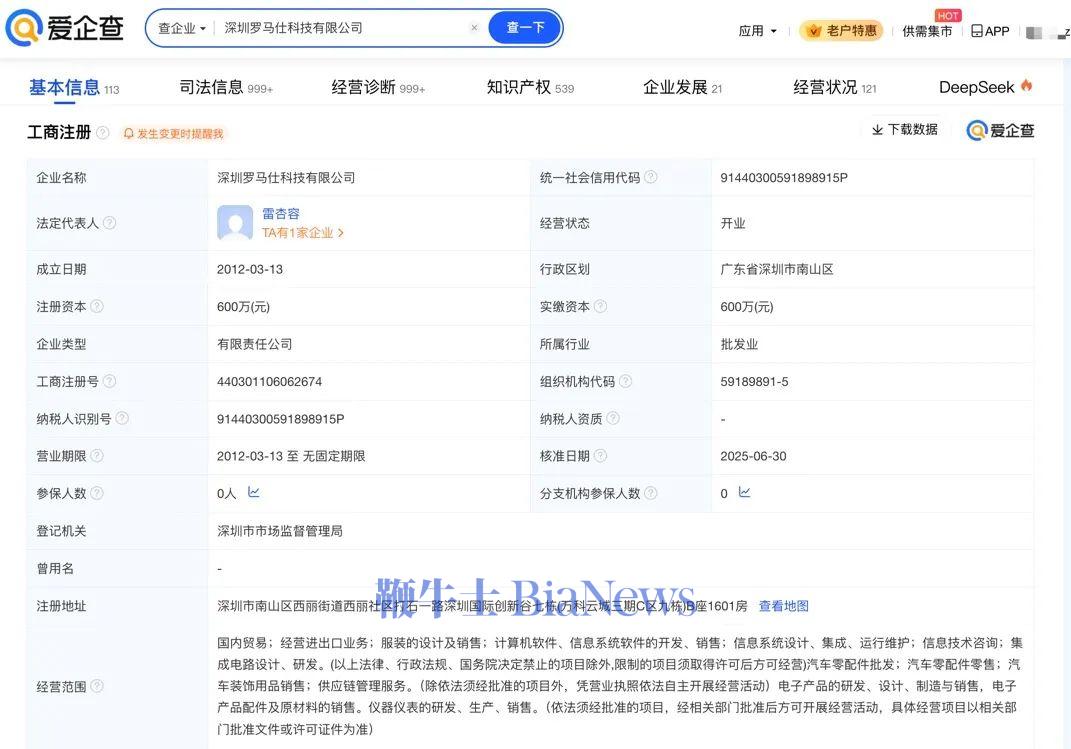Click the help icon next to 分支机构参保人数
The height and width of the screenshot is (749, 1071).
point(651,492)
